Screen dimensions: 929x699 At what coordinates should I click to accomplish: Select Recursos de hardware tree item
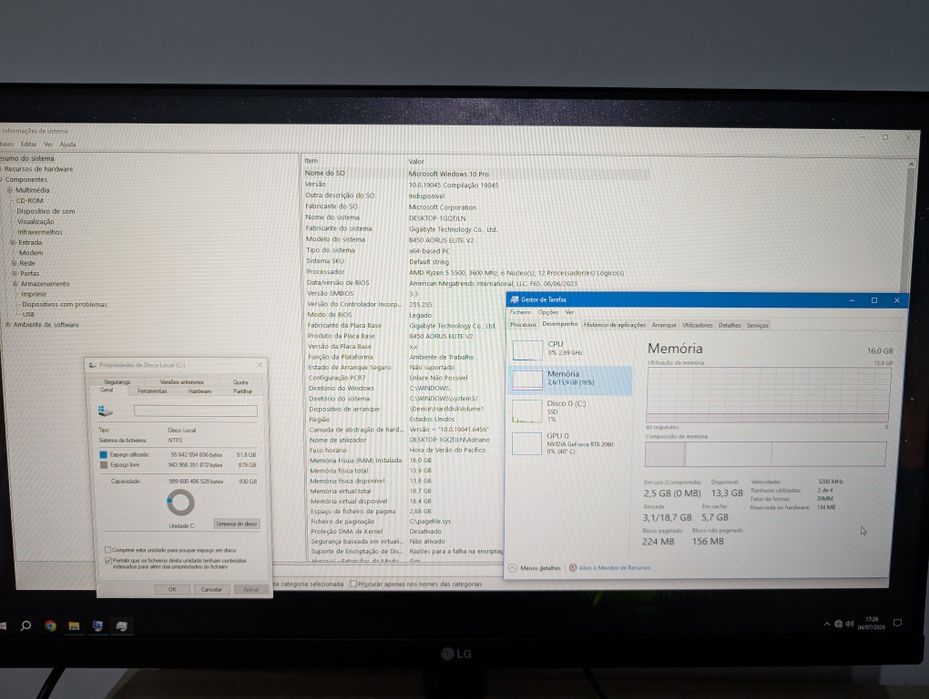coord(39,169)
